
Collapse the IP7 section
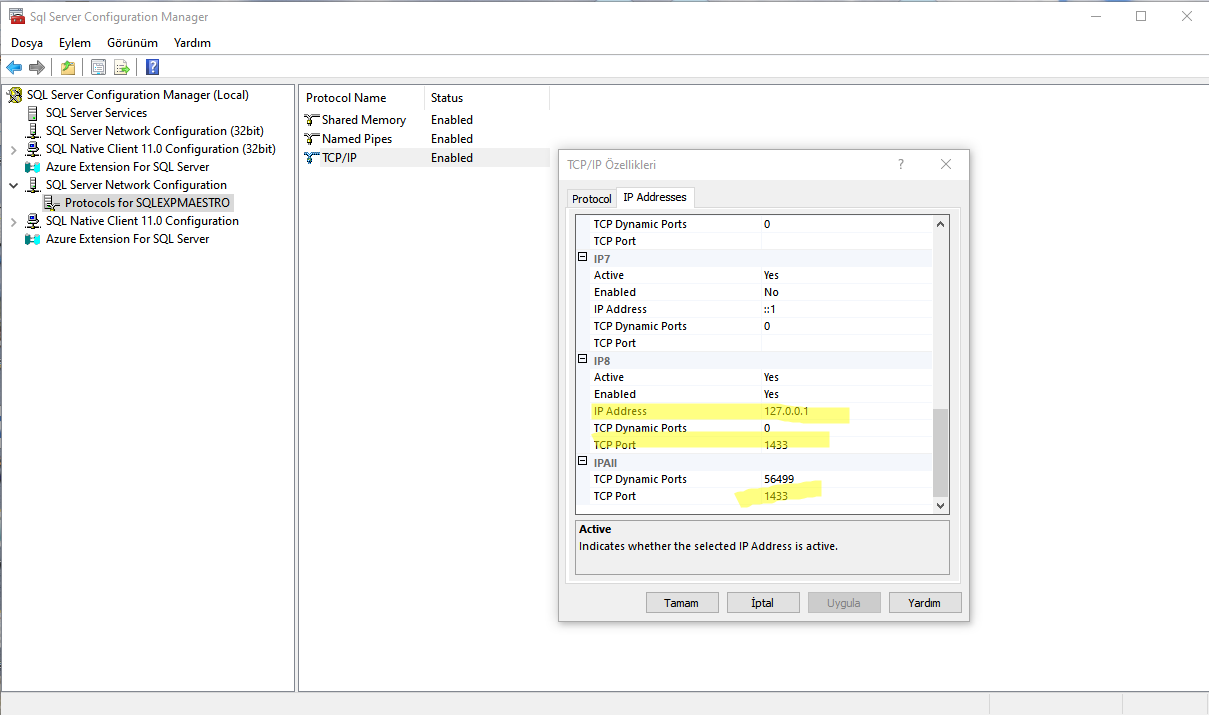coord(583,258)
